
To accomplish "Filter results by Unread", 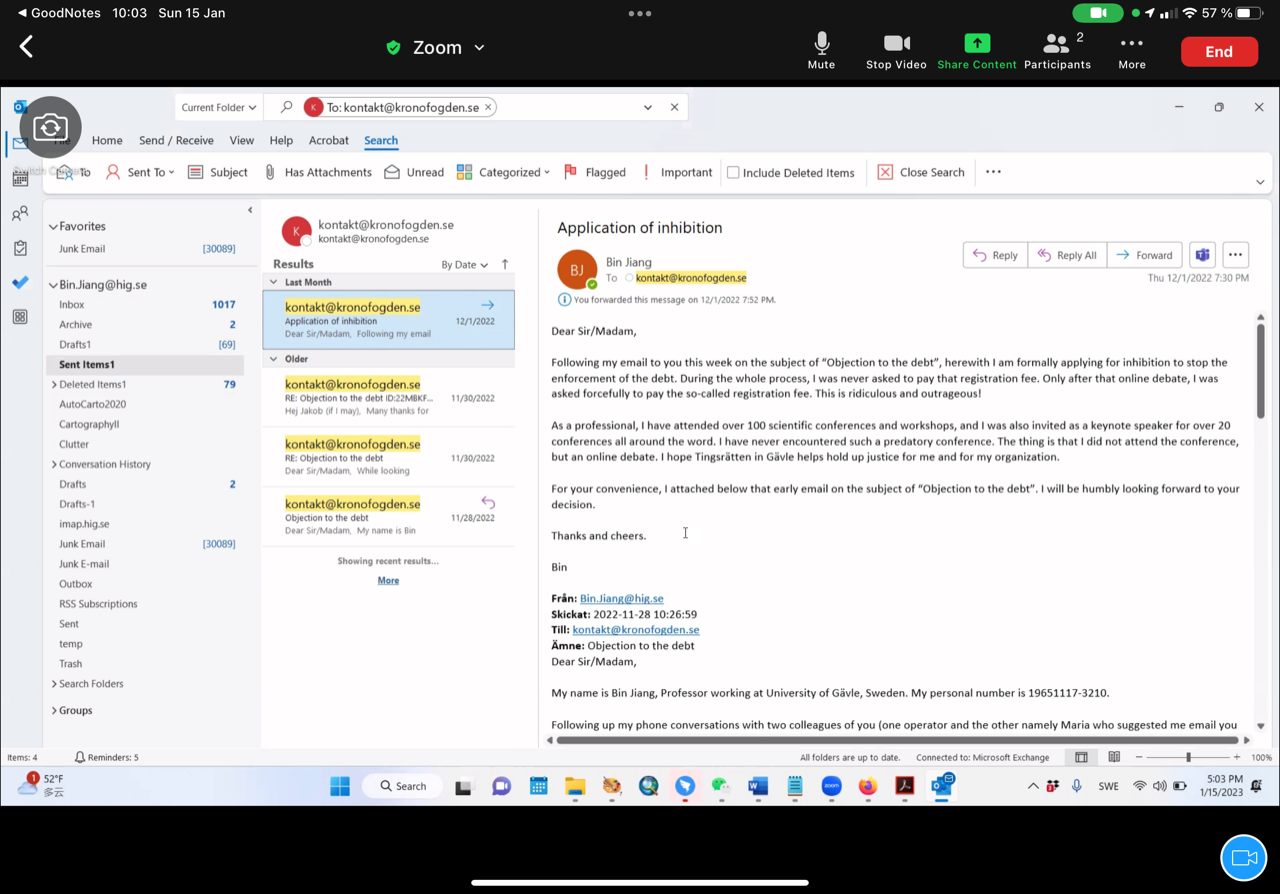I will click(414, 172).
